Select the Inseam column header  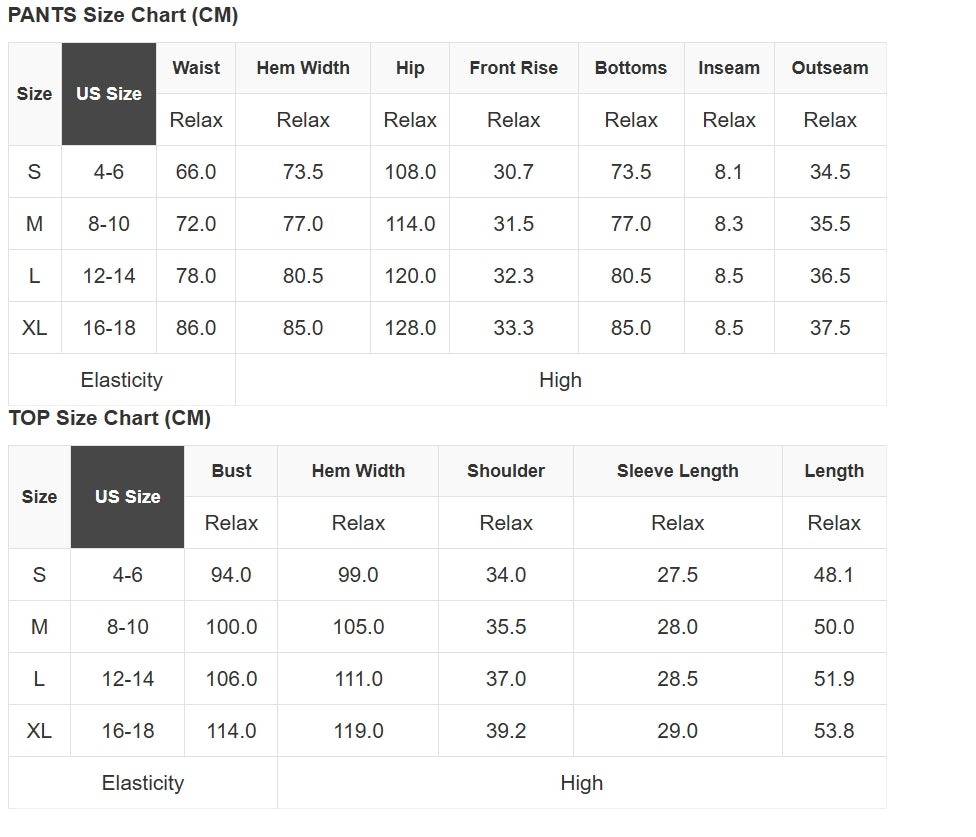point(729,68)
